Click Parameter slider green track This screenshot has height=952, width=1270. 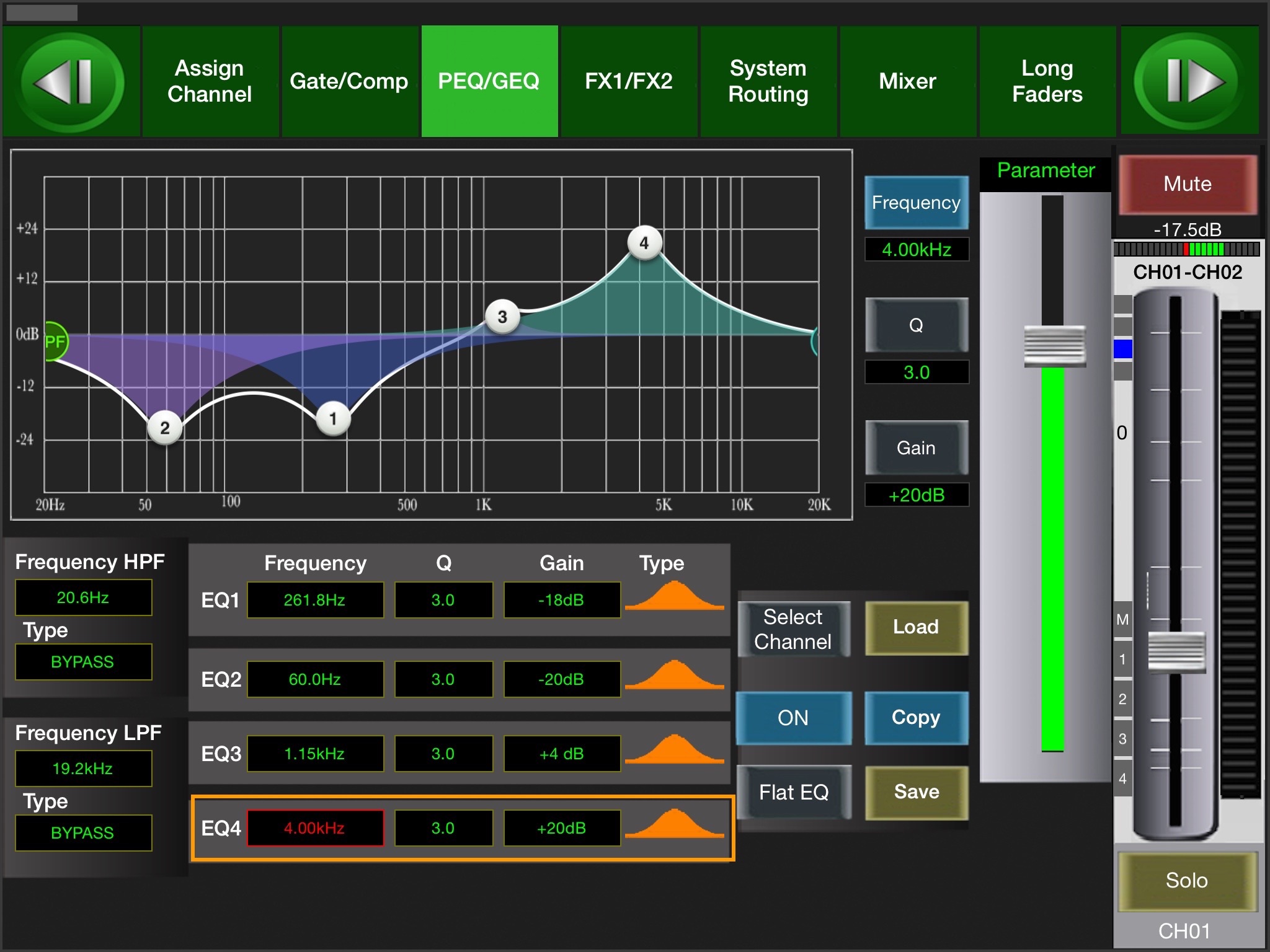pos(1052,559)
